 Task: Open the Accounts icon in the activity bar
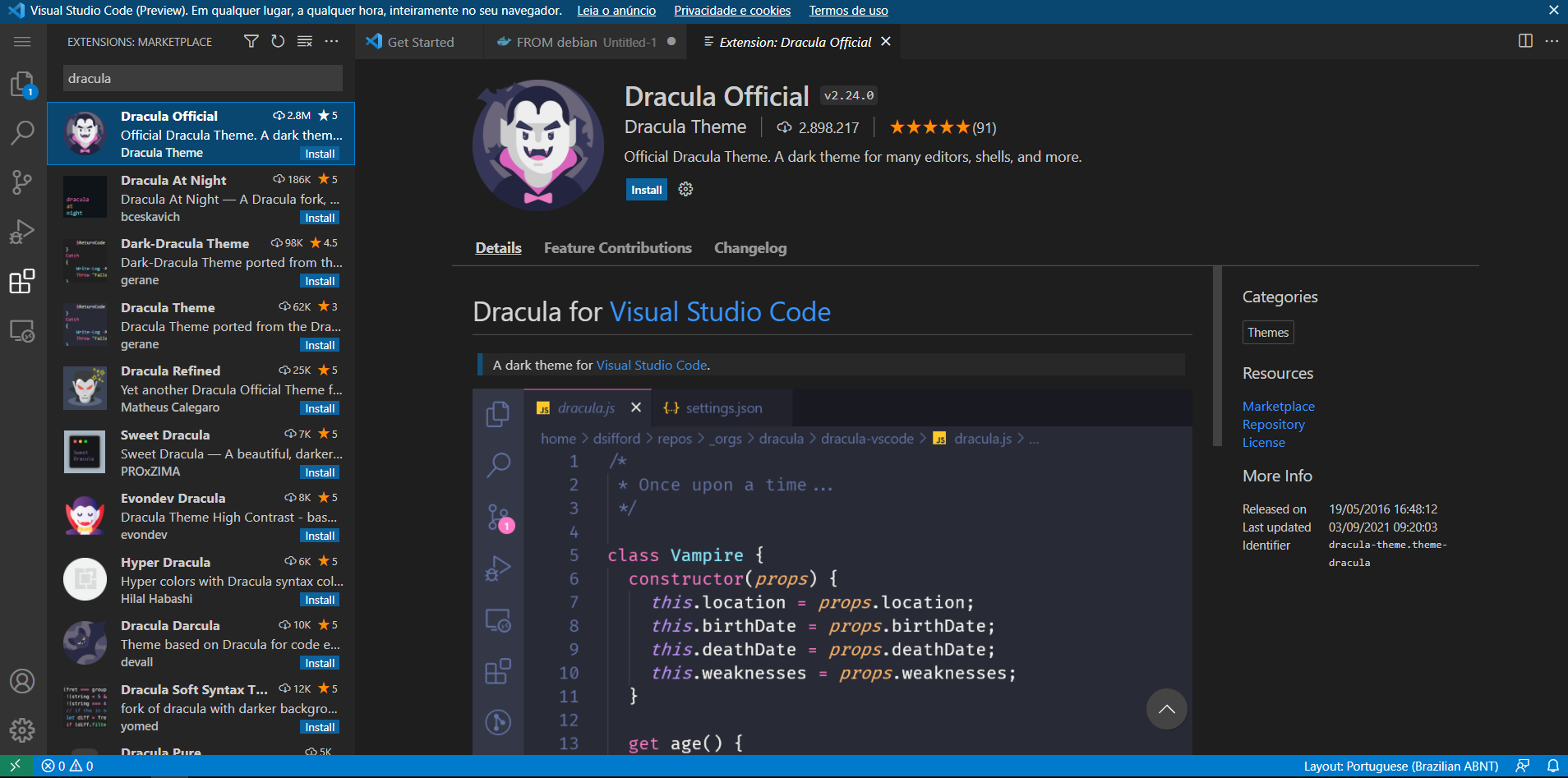[x=22, y=681]
